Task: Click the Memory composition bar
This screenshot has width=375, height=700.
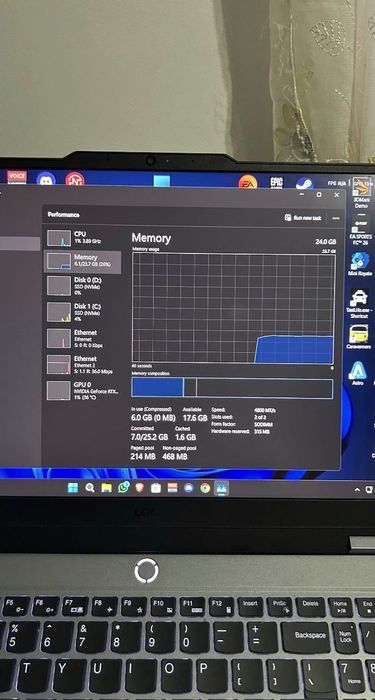Action: pyautogui.click(x=232, y=388)
